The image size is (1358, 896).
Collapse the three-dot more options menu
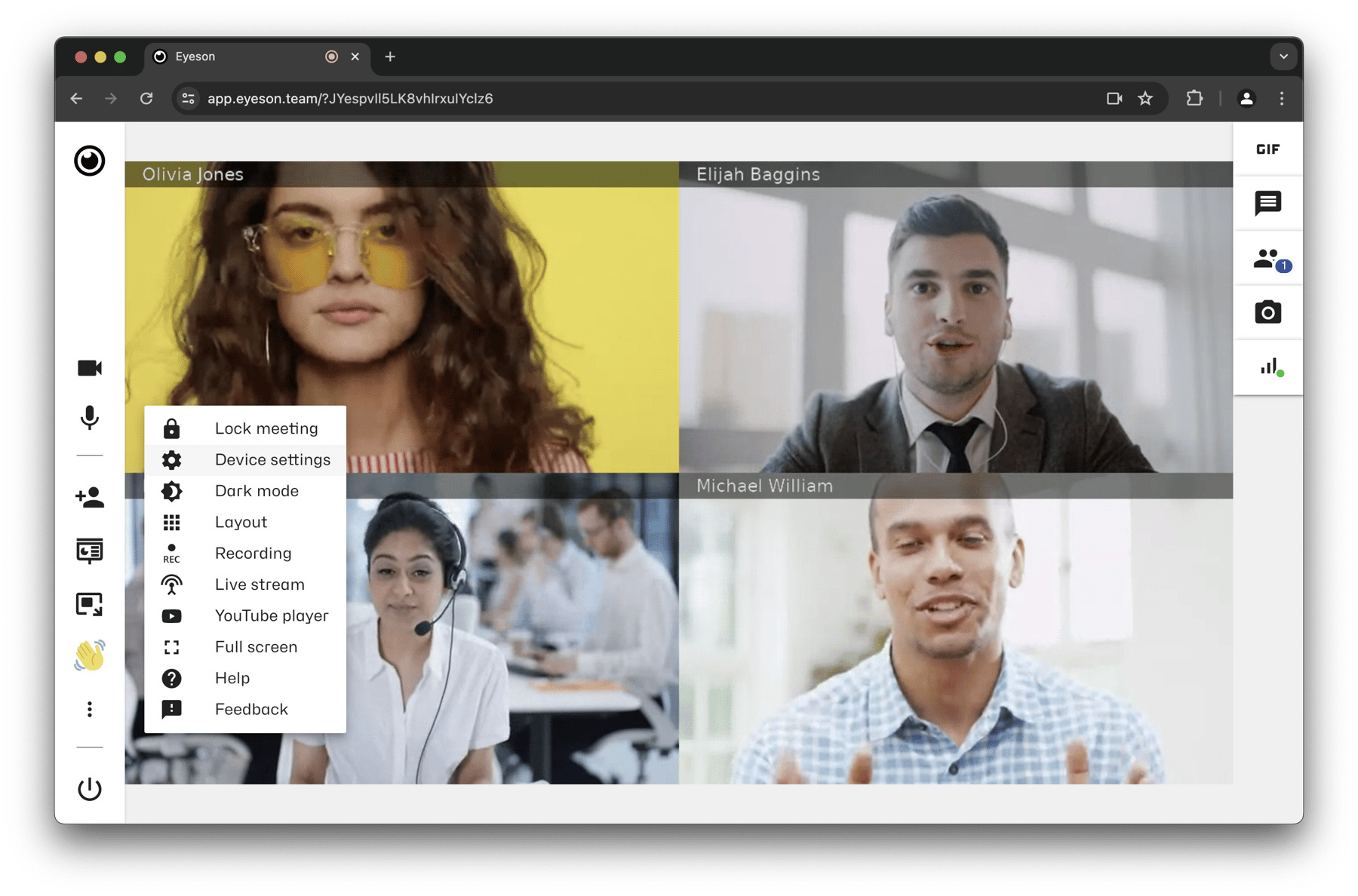tap(90, 709)
